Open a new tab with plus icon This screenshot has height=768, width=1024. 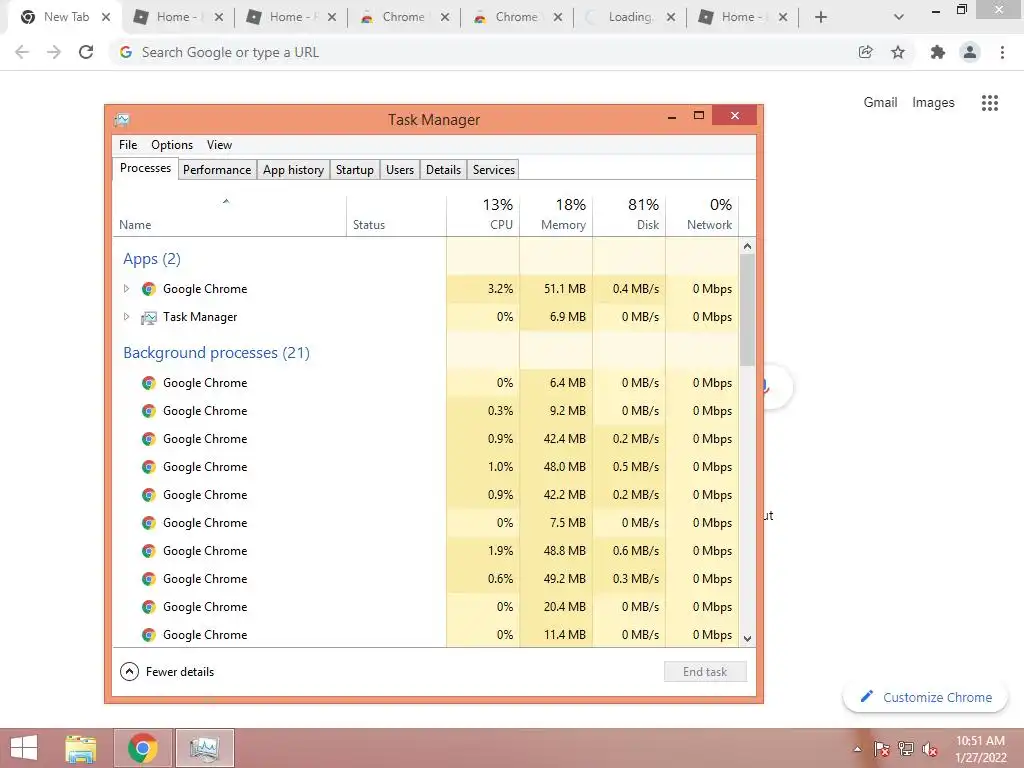tap(821, 17)
